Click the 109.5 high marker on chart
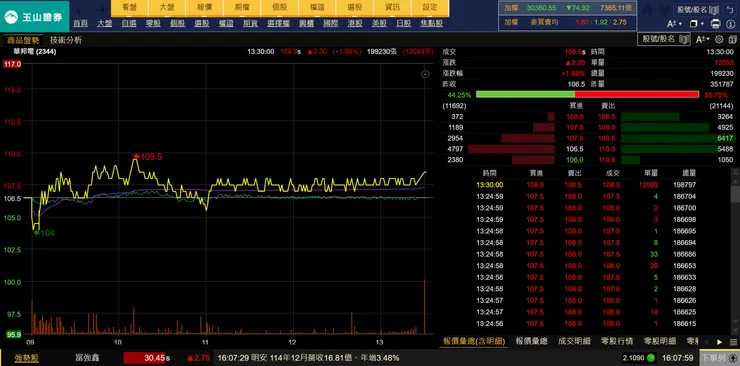This screenshot has width=740, height=366. point(149,157)
